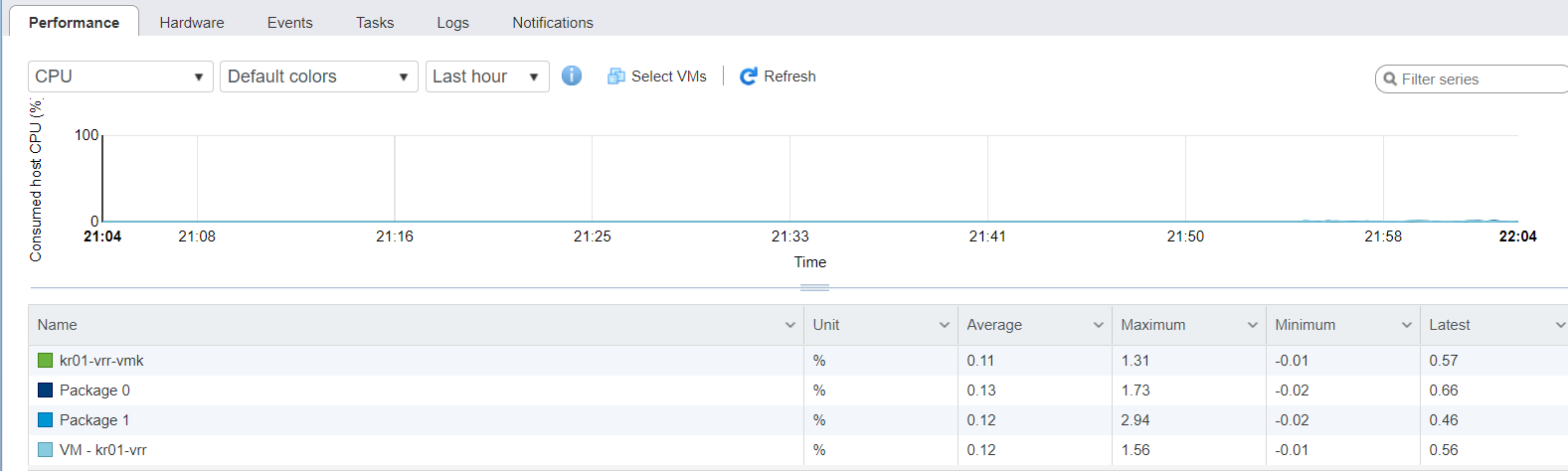This screenshot has height=471, width=1568.
Task: Expand the Name column menu arrow
Action: 790,325
